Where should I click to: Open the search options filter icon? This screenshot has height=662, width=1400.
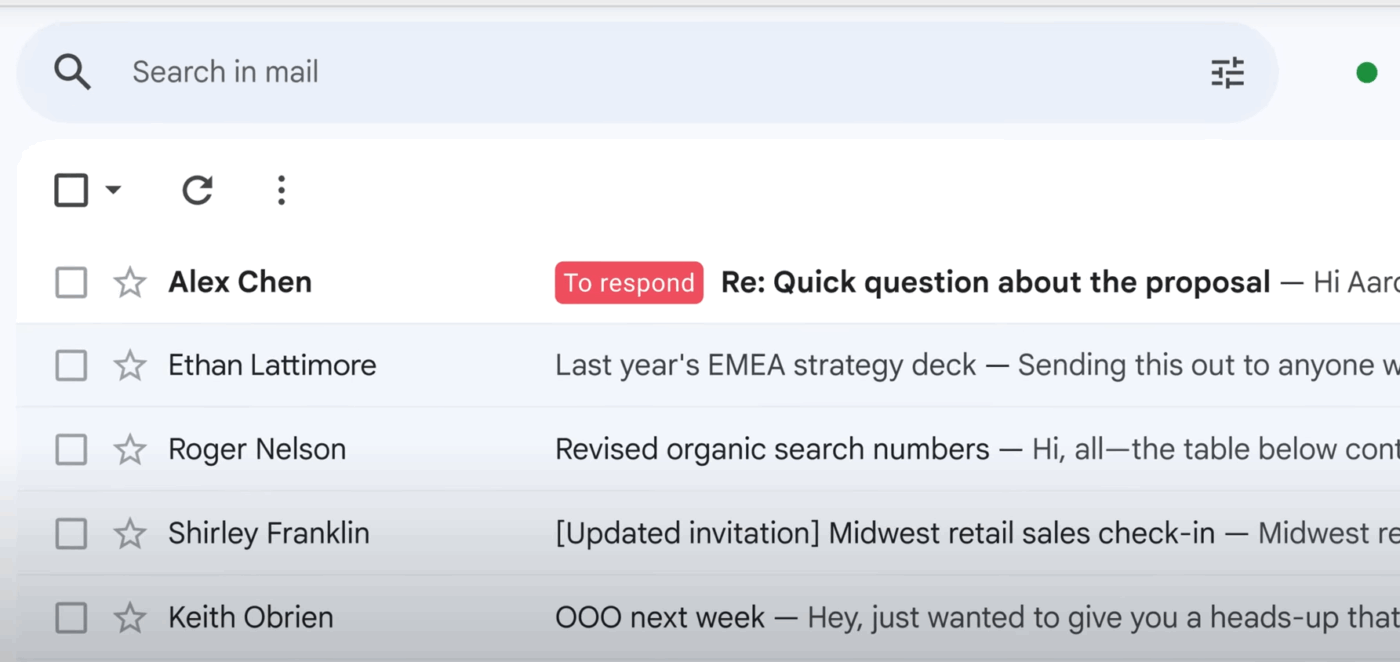pos(1227,71)
